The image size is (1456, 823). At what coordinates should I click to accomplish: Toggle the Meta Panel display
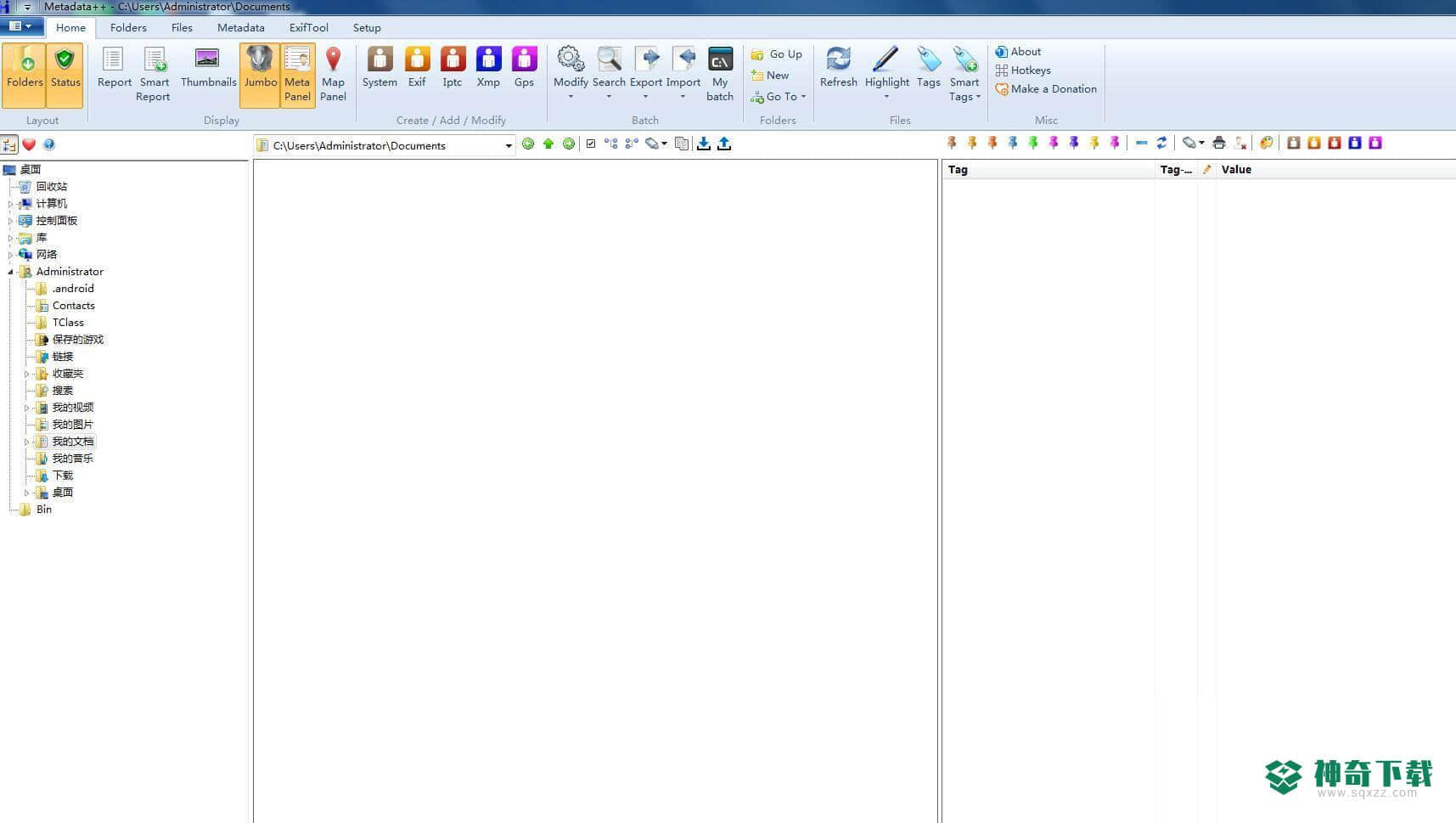(297, 75)
